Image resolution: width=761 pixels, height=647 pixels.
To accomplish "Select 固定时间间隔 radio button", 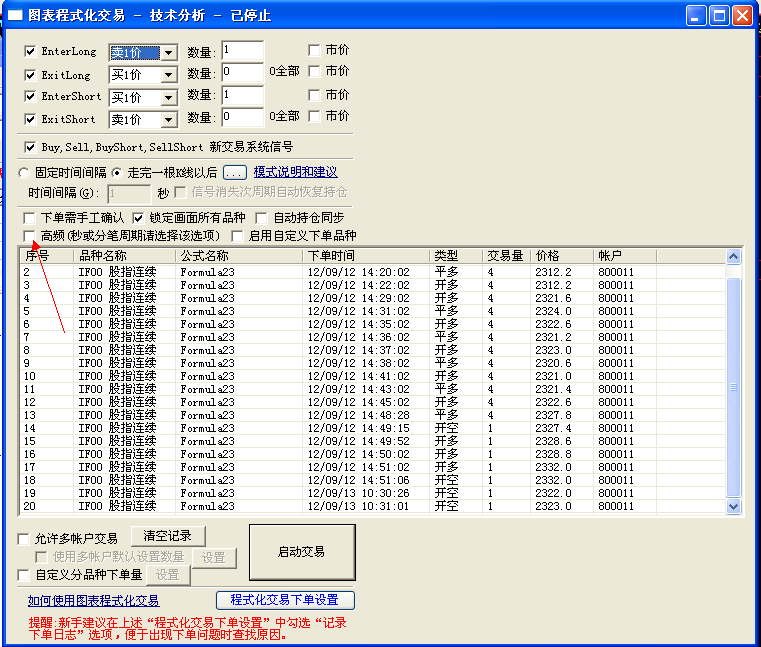I will (x=24, y=172).
